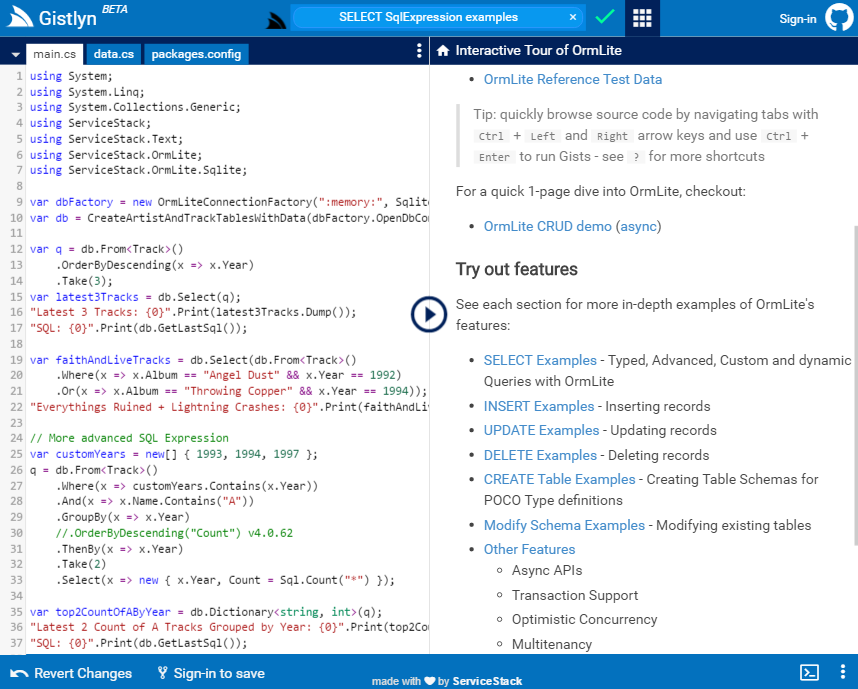
Task: Click the green checkmark icon
Action: [x=605, y=17]
